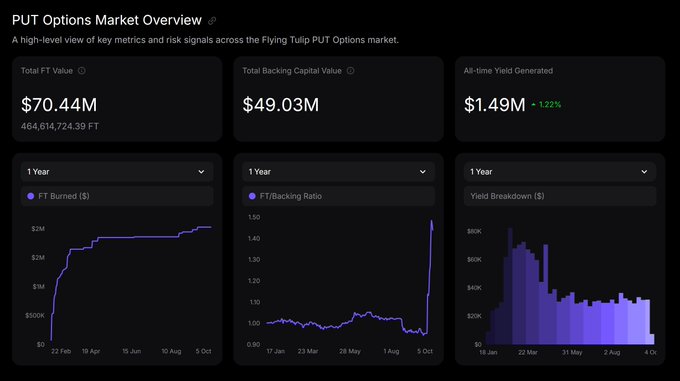Click the 23 Mar label in ratio chart
This screenshot has width=680, height=381.
pos(308,351)
